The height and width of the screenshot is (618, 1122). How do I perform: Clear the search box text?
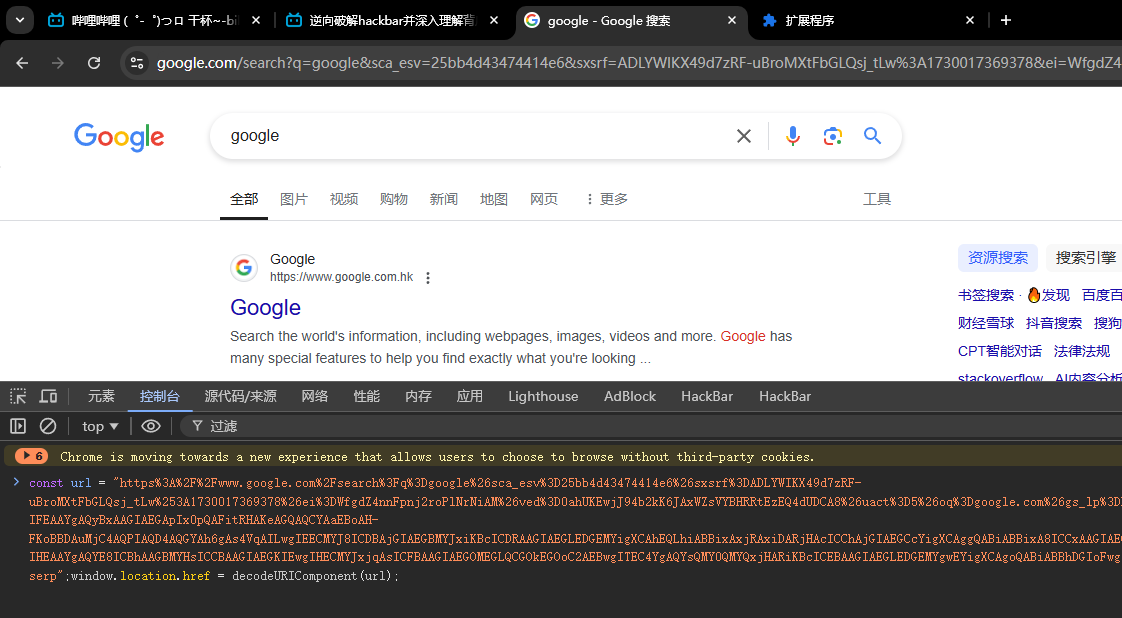point(744,136)
